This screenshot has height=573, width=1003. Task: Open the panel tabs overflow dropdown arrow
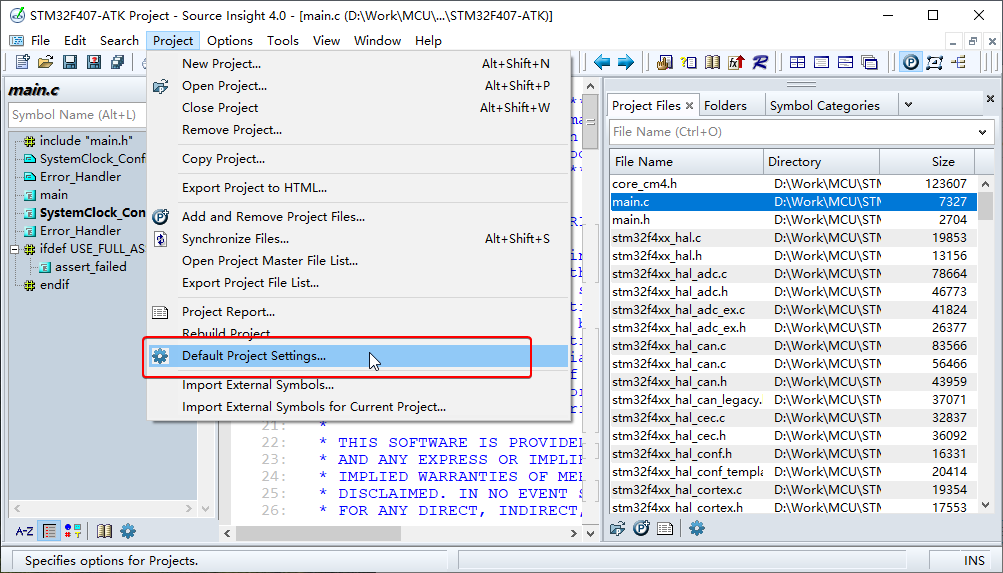coord(908,105)
